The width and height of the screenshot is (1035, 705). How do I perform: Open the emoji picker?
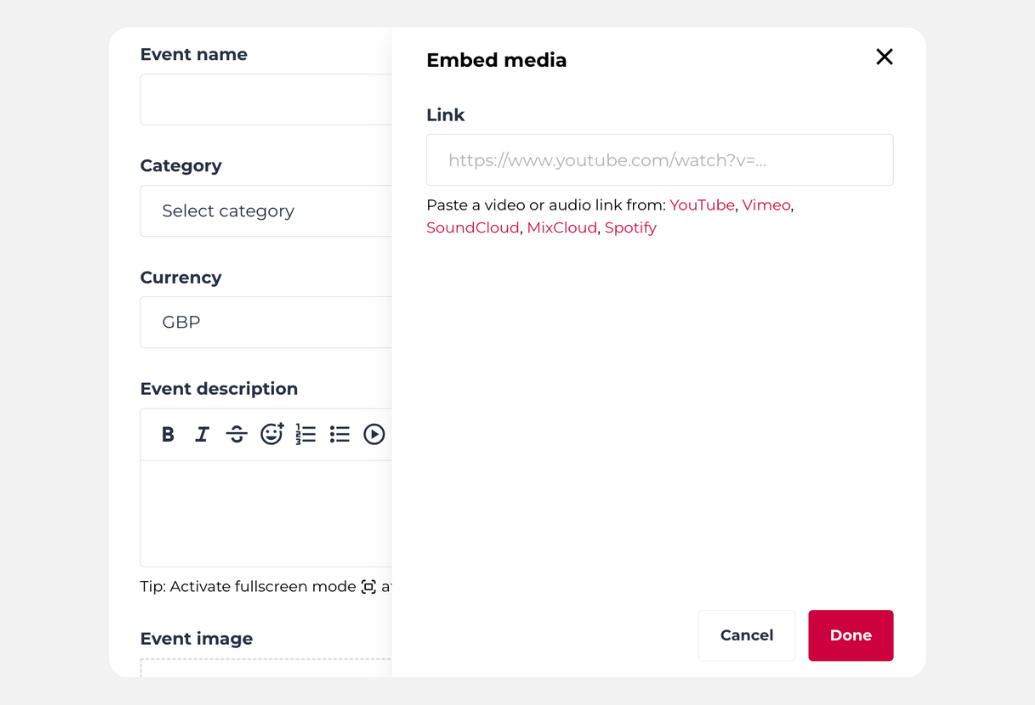(x=271, y=433)
